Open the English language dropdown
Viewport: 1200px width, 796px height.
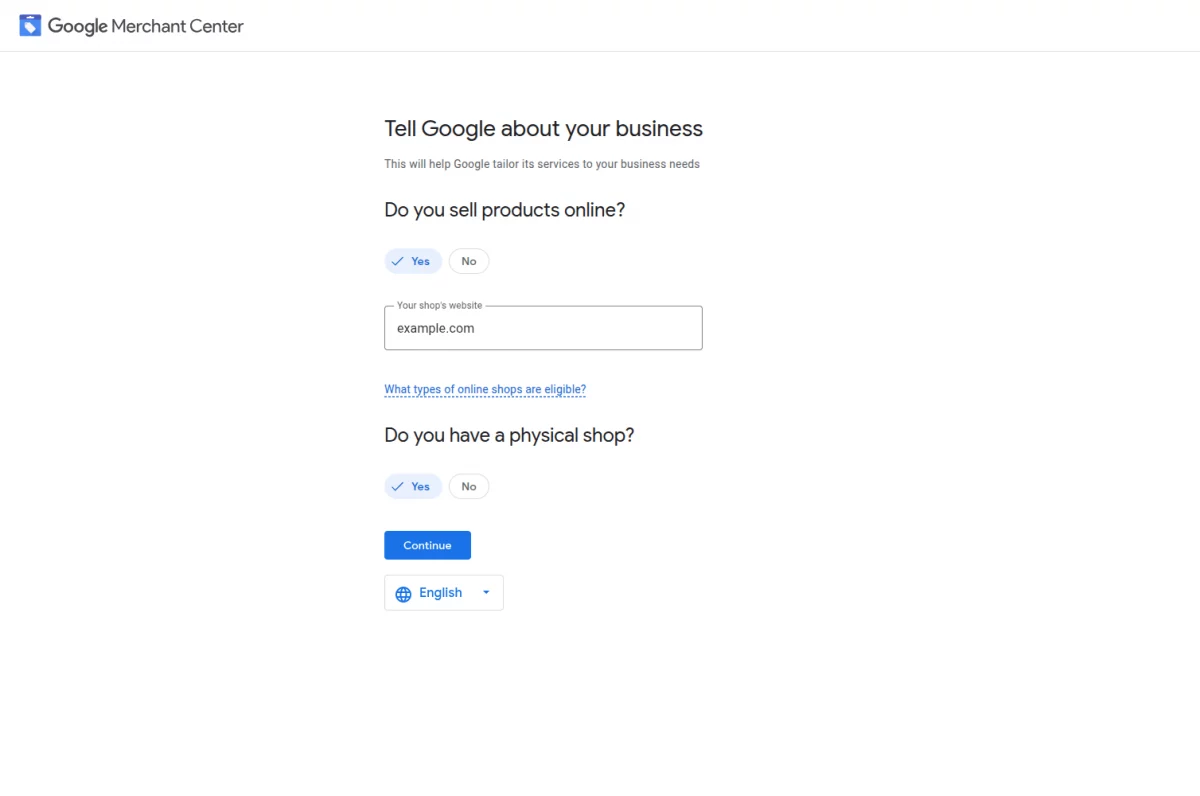click(x=444, y=592)
